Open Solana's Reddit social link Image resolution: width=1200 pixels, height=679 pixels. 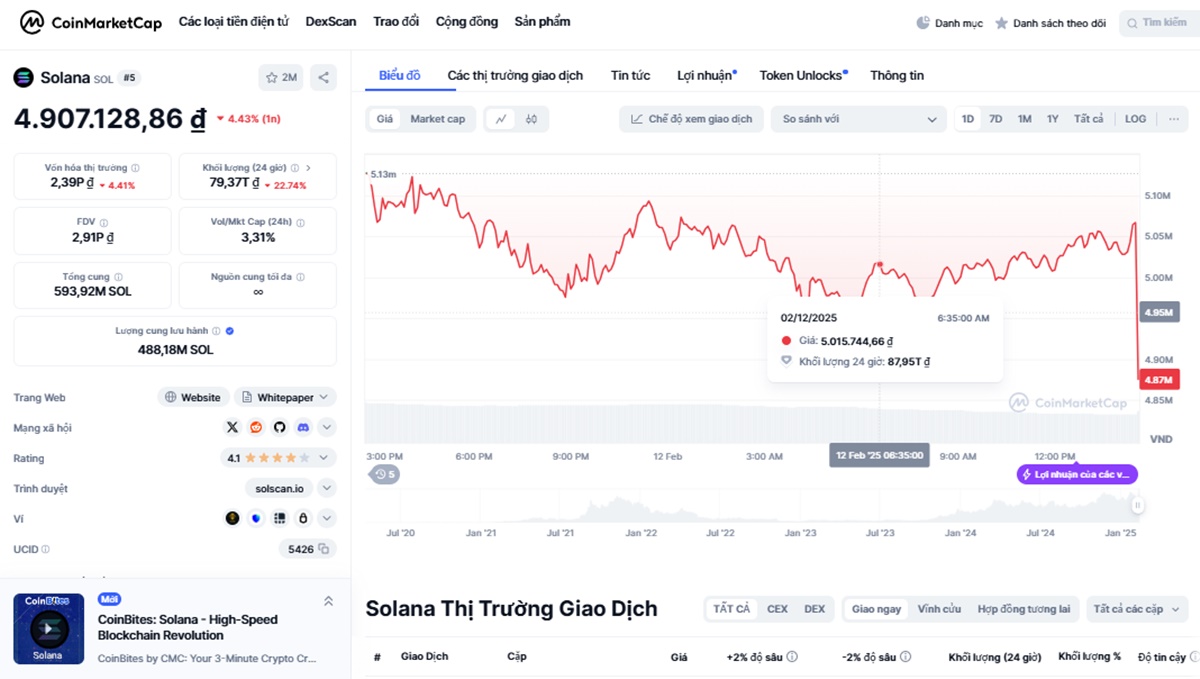(256, 428)
